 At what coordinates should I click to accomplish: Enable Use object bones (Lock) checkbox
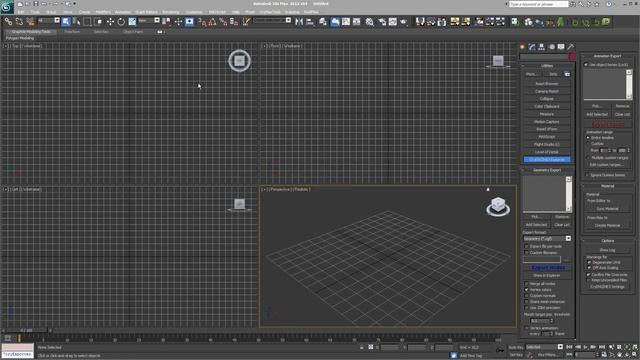tap(586, 65)
